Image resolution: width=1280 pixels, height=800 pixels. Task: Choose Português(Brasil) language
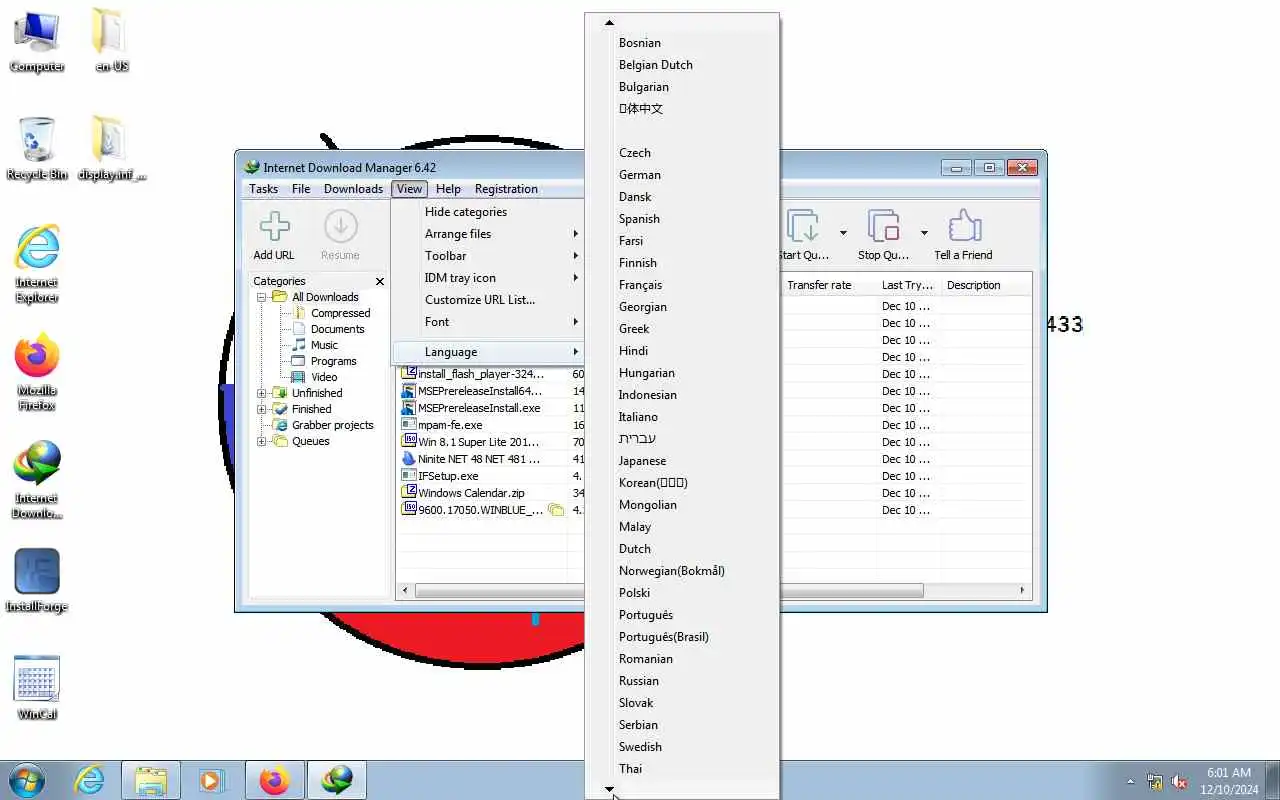click(682, 637)
